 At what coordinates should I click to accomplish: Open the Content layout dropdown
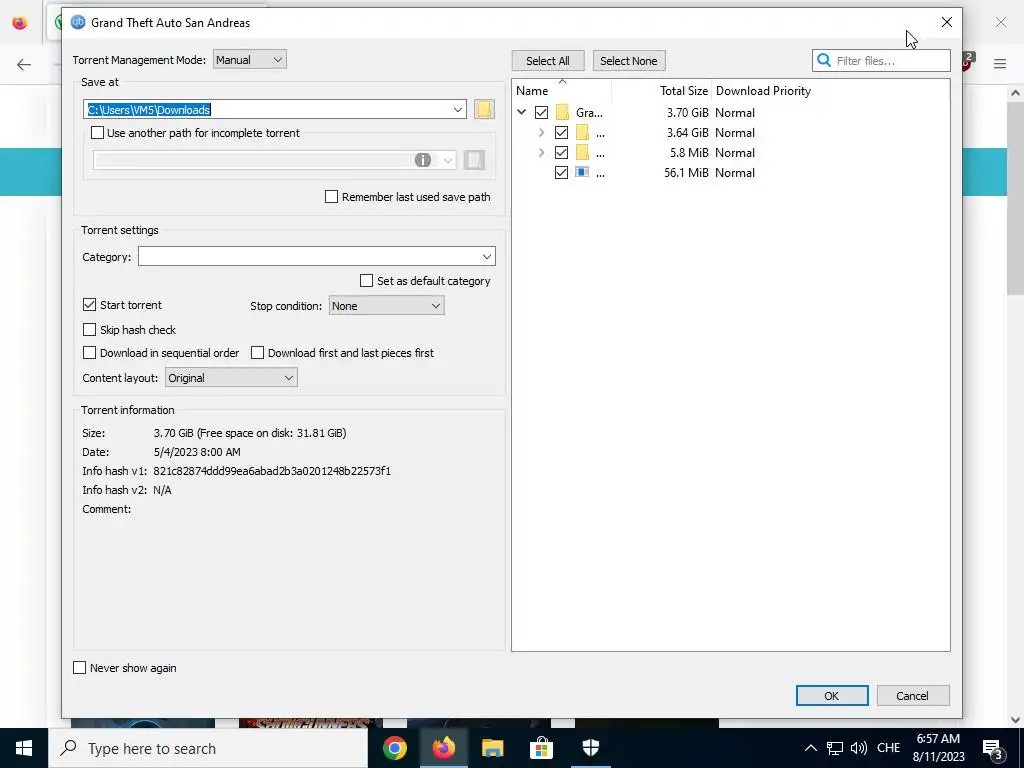coord(231,377)
